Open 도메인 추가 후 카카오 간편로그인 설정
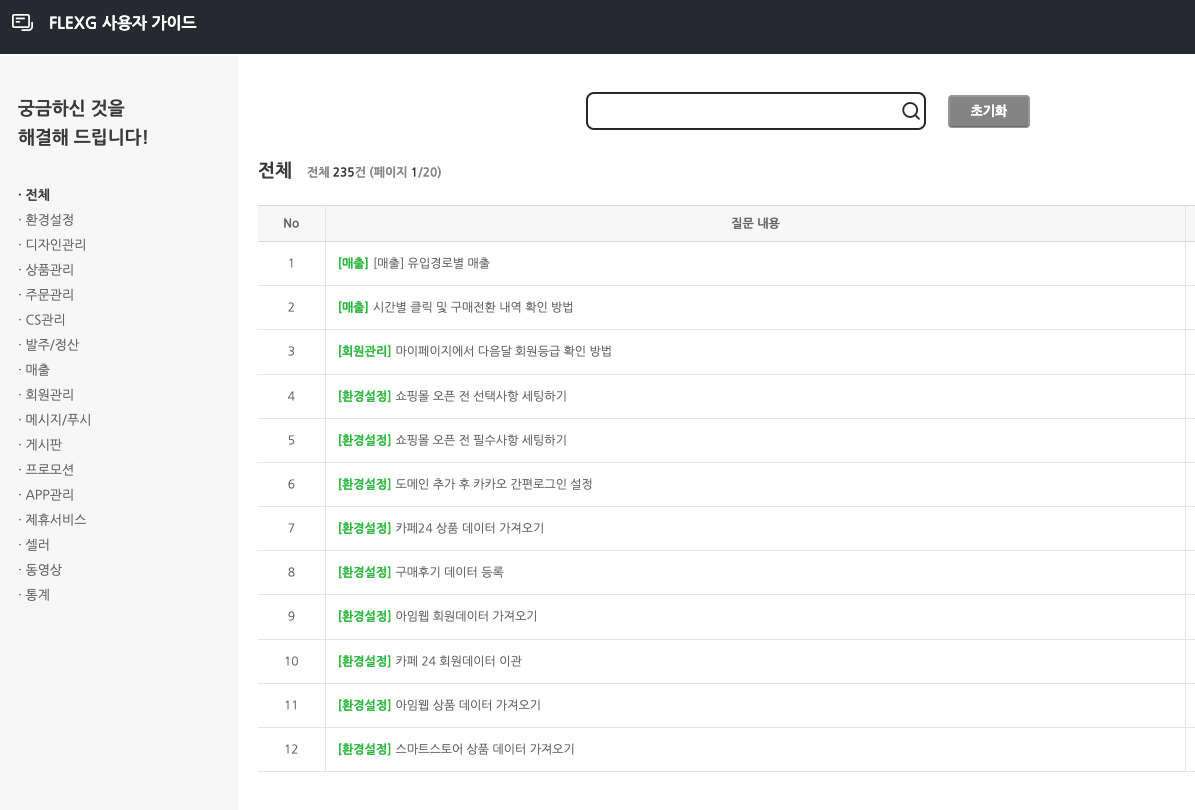This screenshot has width=1195, height=810. tap(494, 484)
